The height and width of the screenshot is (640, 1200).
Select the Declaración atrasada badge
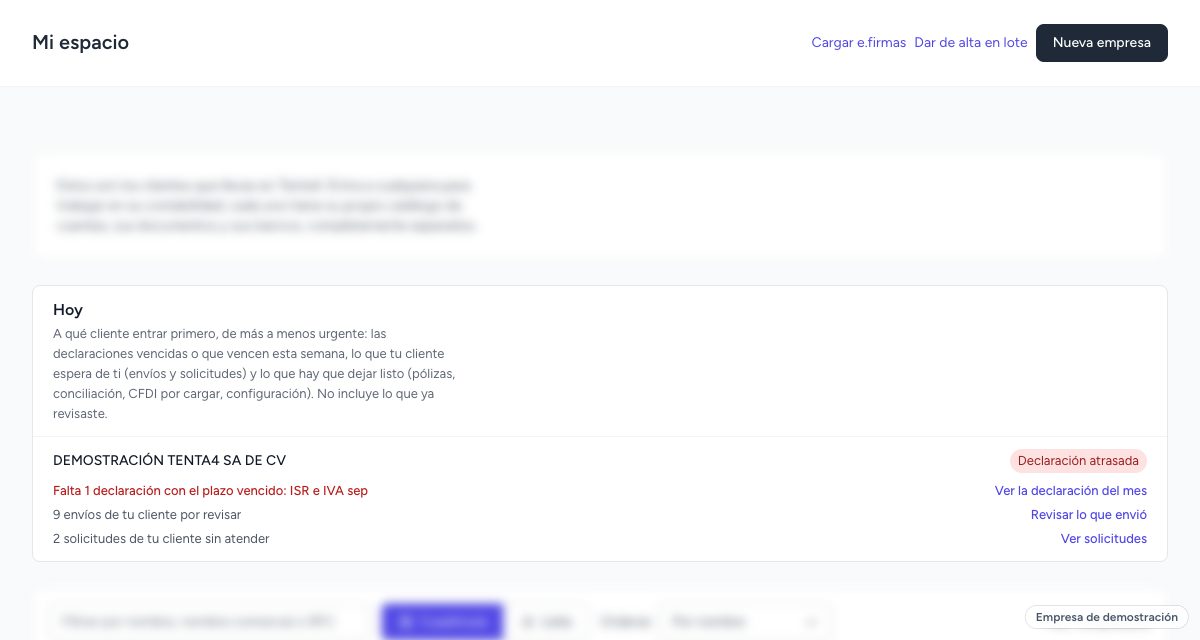coord(1078,461)
